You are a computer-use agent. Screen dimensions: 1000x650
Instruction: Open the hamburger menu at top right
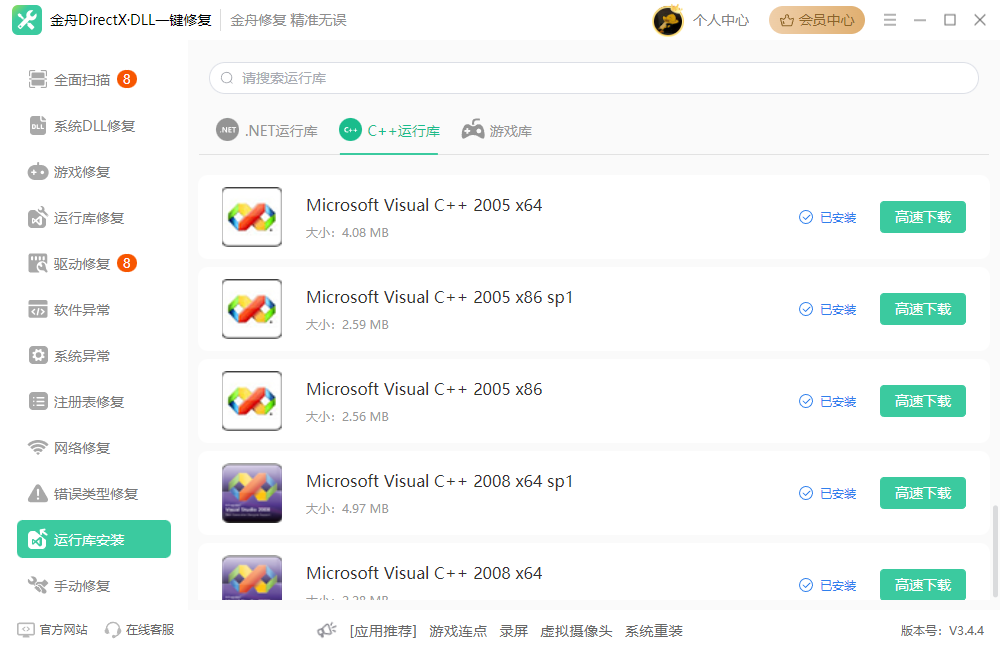[x=889, y=19]
